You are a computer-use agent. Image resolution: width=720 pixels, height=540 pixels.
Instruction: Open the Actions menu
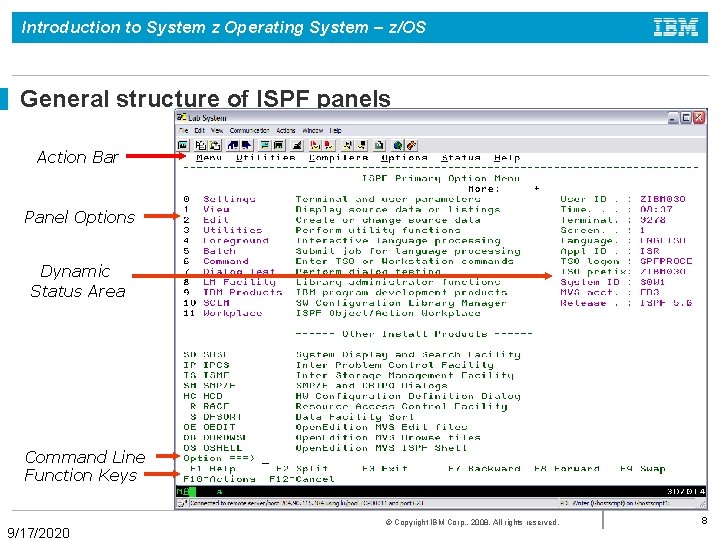pos(286,130)
